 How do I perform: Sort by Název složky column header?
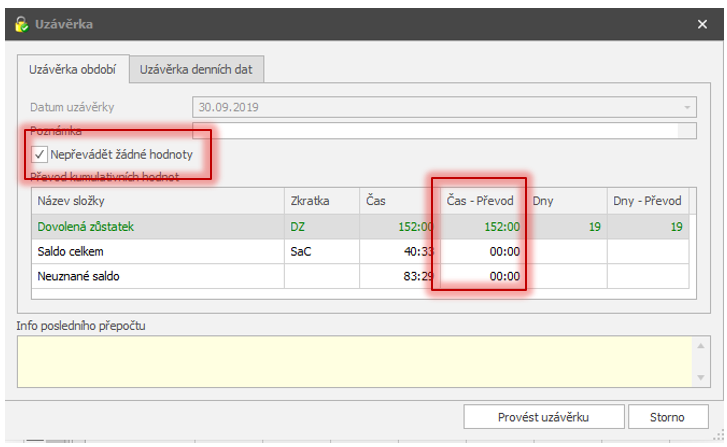[158, 201]
